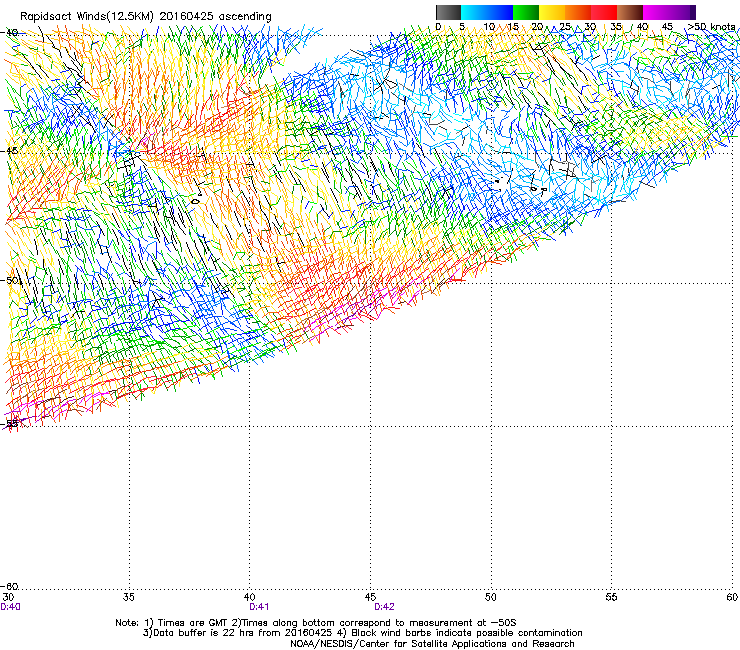The image size is (740, 650).
Task: Click the cyan-blue 5-15 knots legend swatch
Action: point(487,12)
